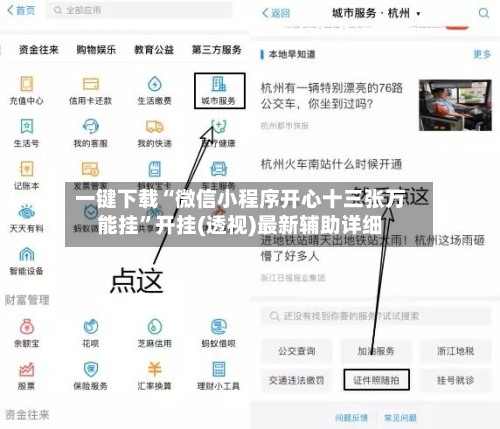Open the 常见问题 link
500x429 pixels.
pos(400,418)
